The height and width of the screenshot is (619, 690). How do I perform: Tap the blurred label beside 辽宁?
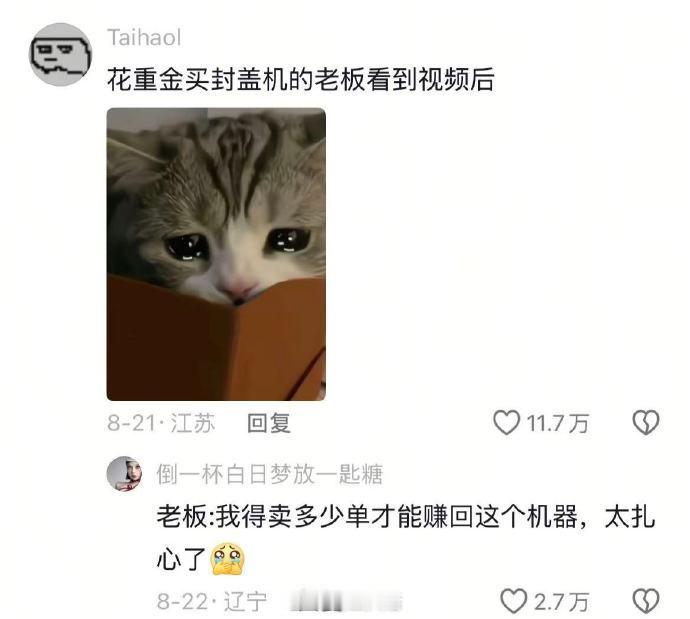tap(346, 602)
